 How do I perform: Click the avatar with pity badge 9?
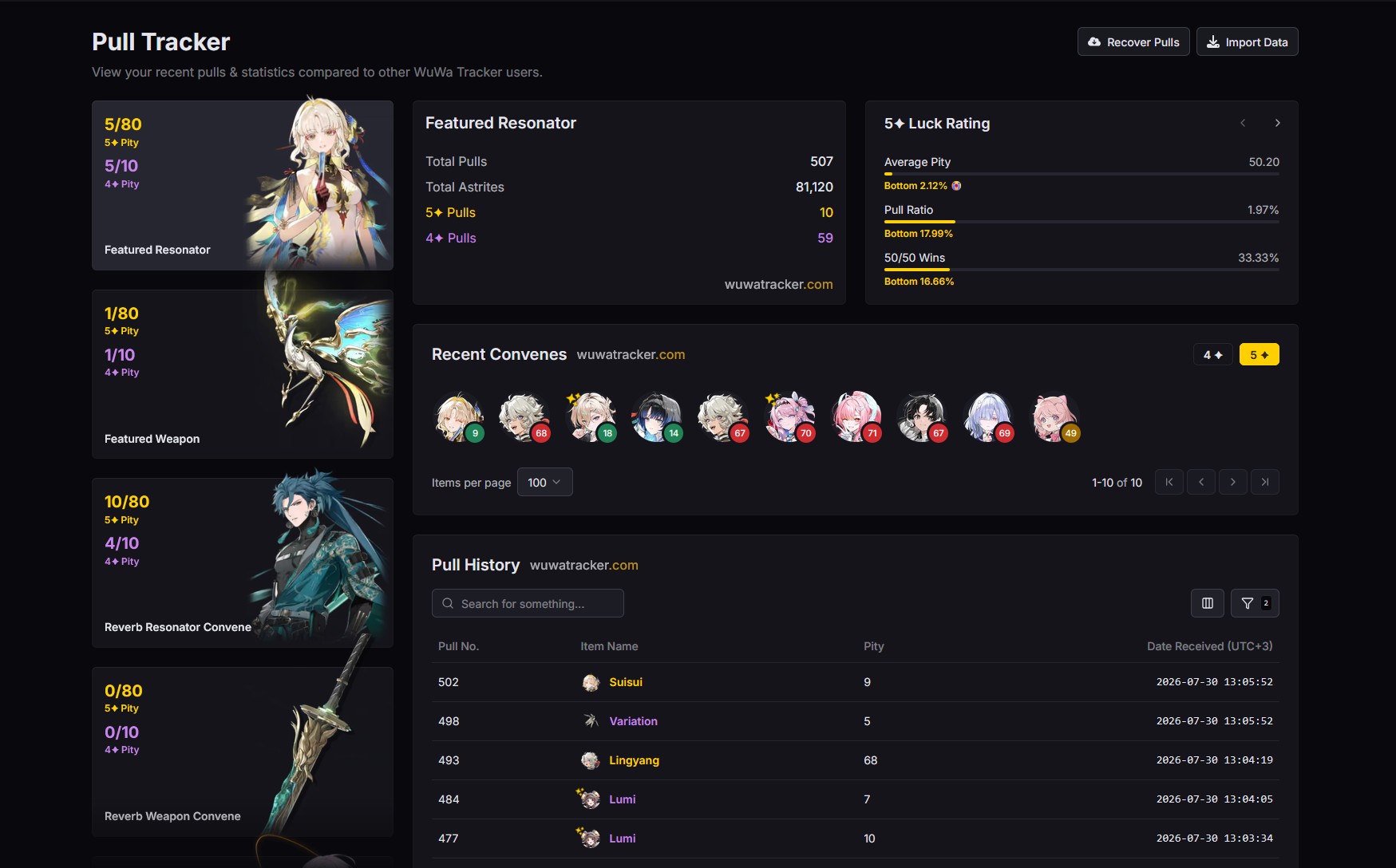pos(459,417)
